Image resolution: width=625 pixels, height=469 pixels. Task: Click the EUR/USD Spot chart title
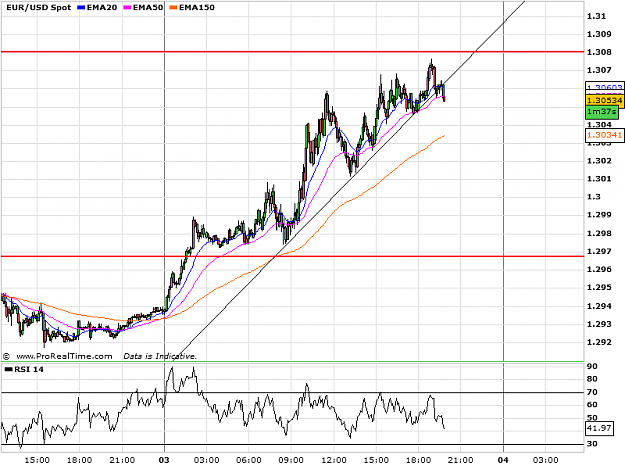point(38,7)
